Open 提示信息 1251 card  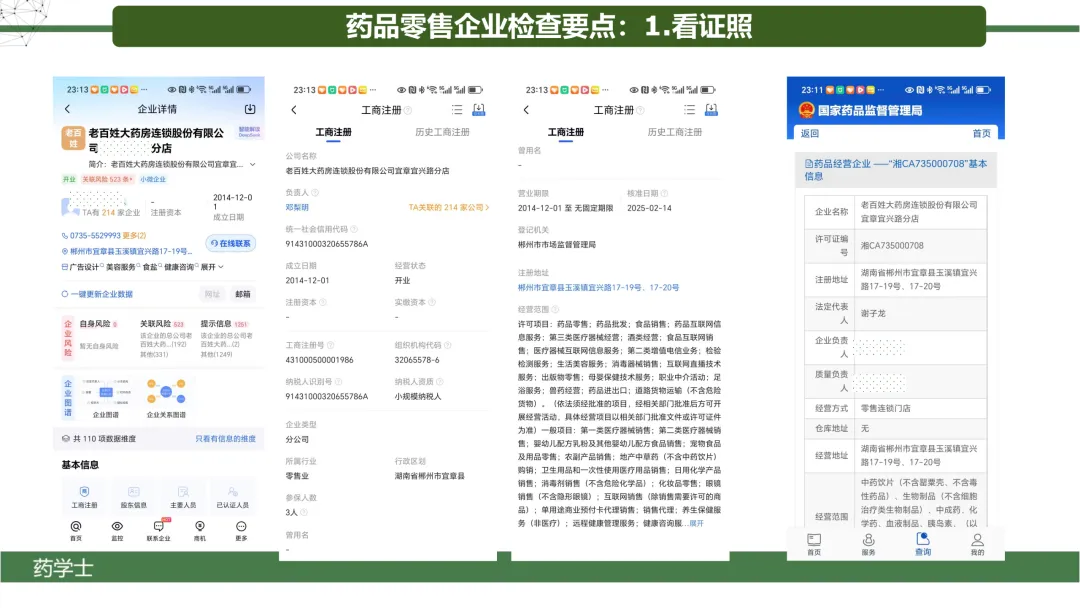click(x=227, y=337)
